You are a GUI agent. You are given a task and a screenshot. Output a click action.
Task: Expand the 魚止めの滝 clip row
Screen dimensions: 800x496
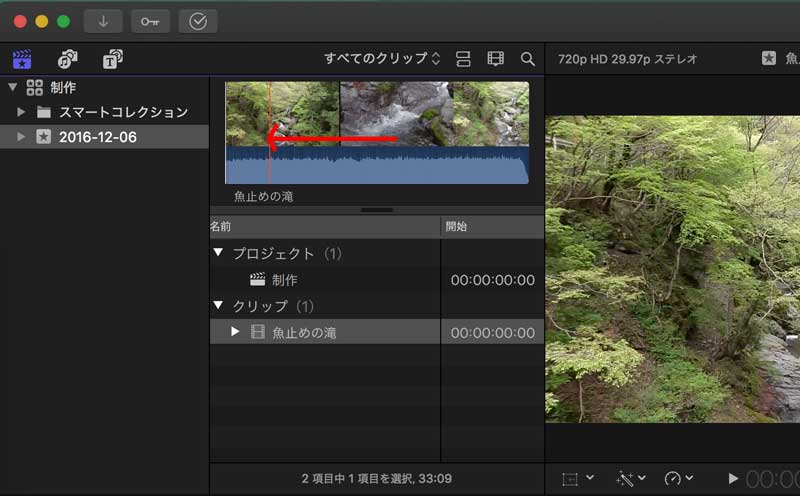point(235,331)
